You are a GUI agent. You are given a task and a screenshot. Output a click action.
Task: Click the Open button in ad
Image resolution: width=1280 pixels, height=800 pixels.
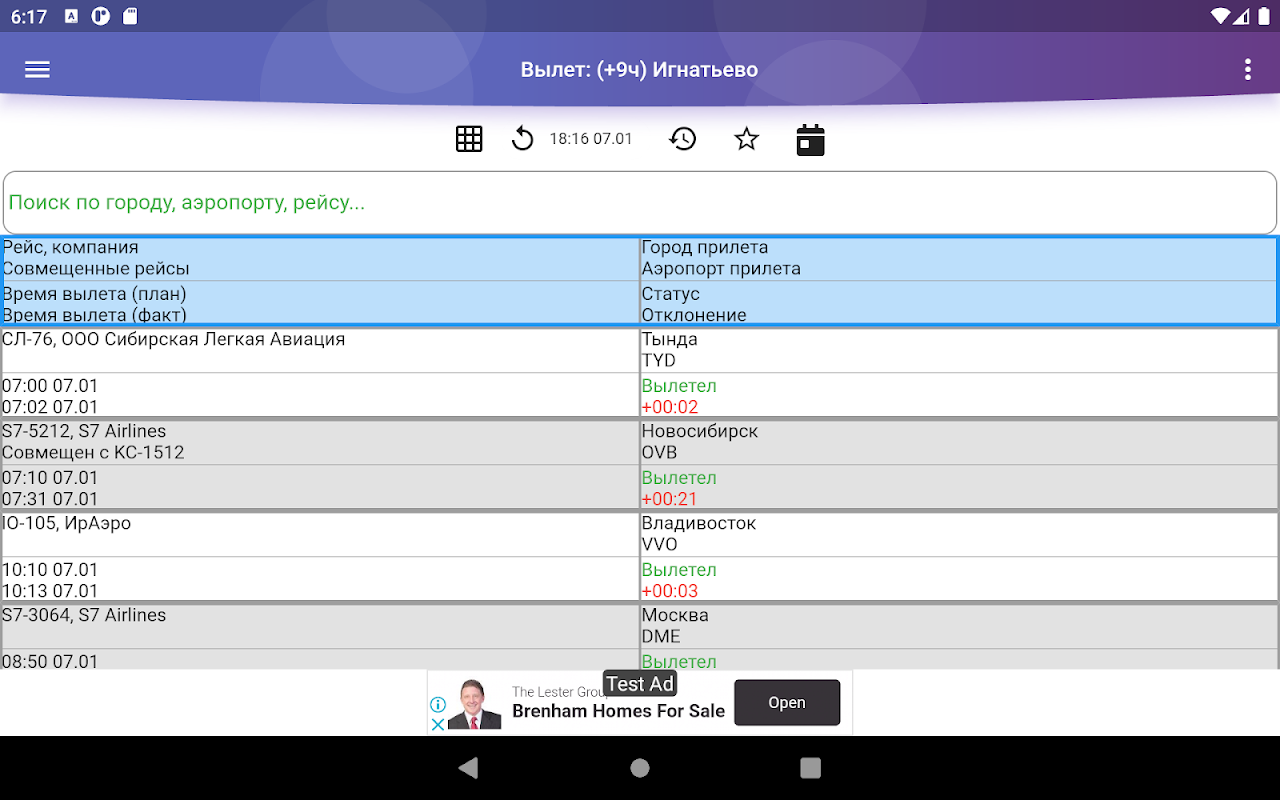pyautogui.click(x=787, y=703)
